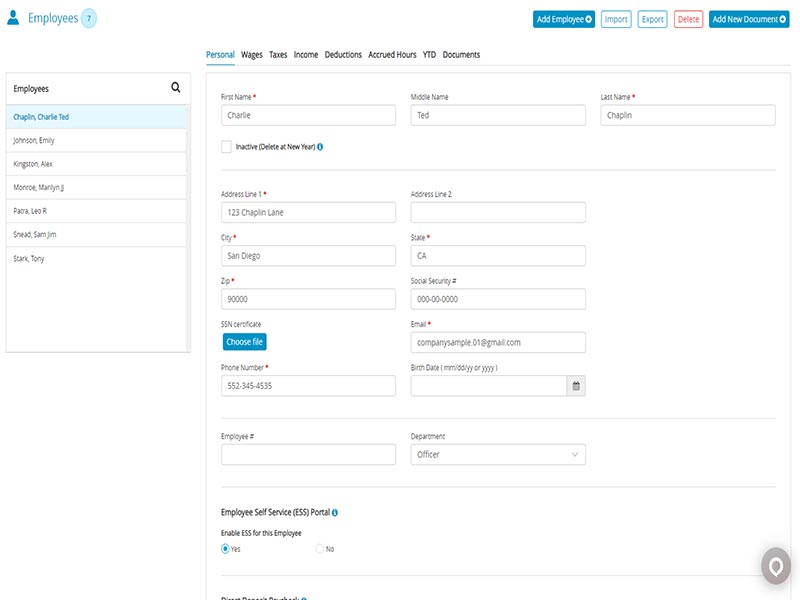The width and height of the screenshot is (800, 600).
Task: Click the Delete button
Action: click(689, 18)
